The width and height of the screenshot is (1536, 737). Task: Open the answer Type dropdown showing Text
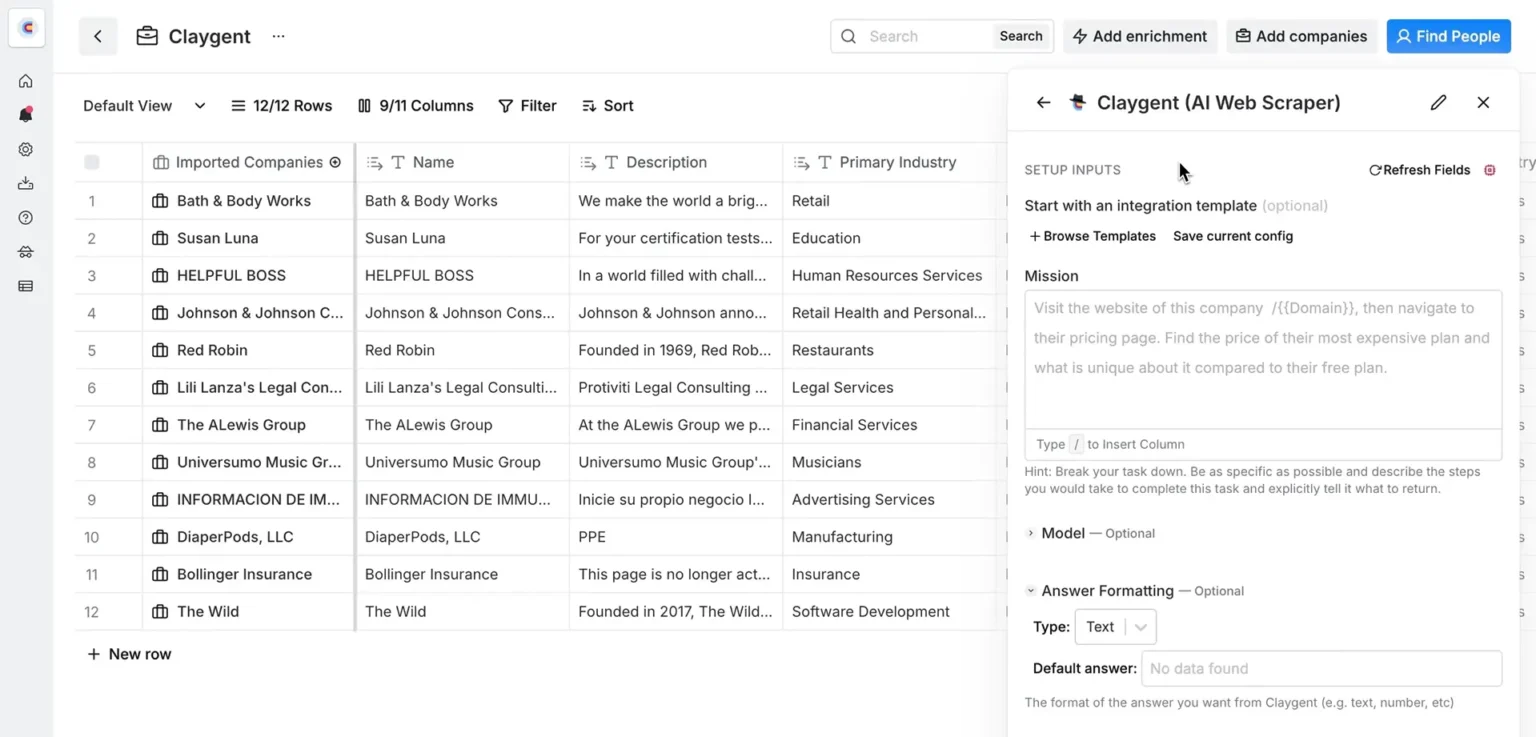(1115, 627)
